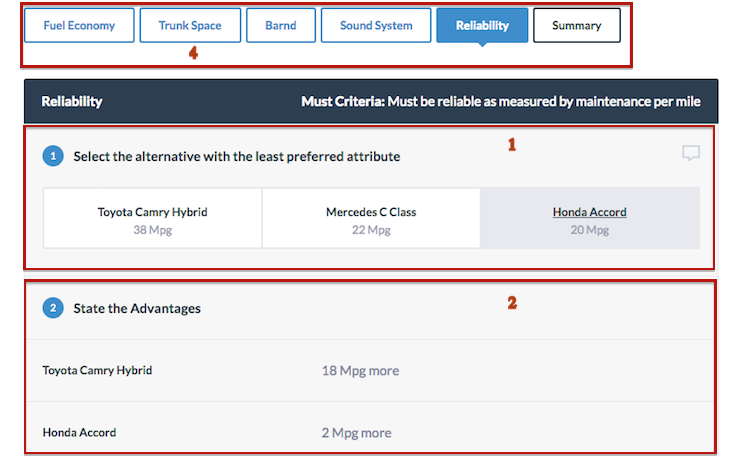Select Toyota Camry Hybrid row in advantages

(x=370, y=371)
